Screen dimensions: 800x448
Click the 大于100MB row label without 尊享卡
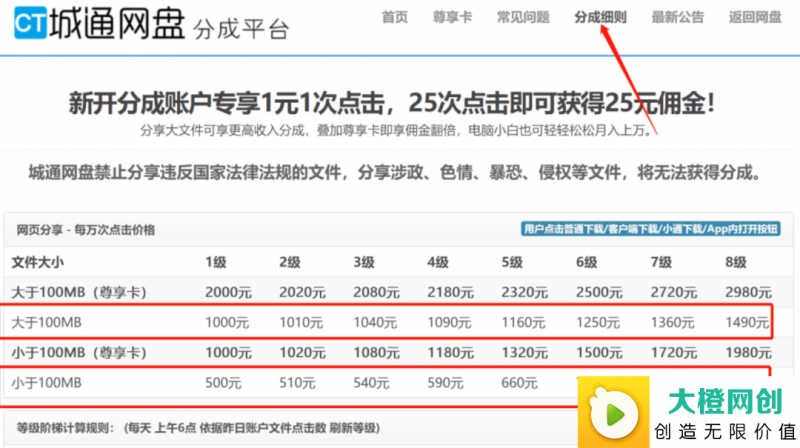point(46,322)
